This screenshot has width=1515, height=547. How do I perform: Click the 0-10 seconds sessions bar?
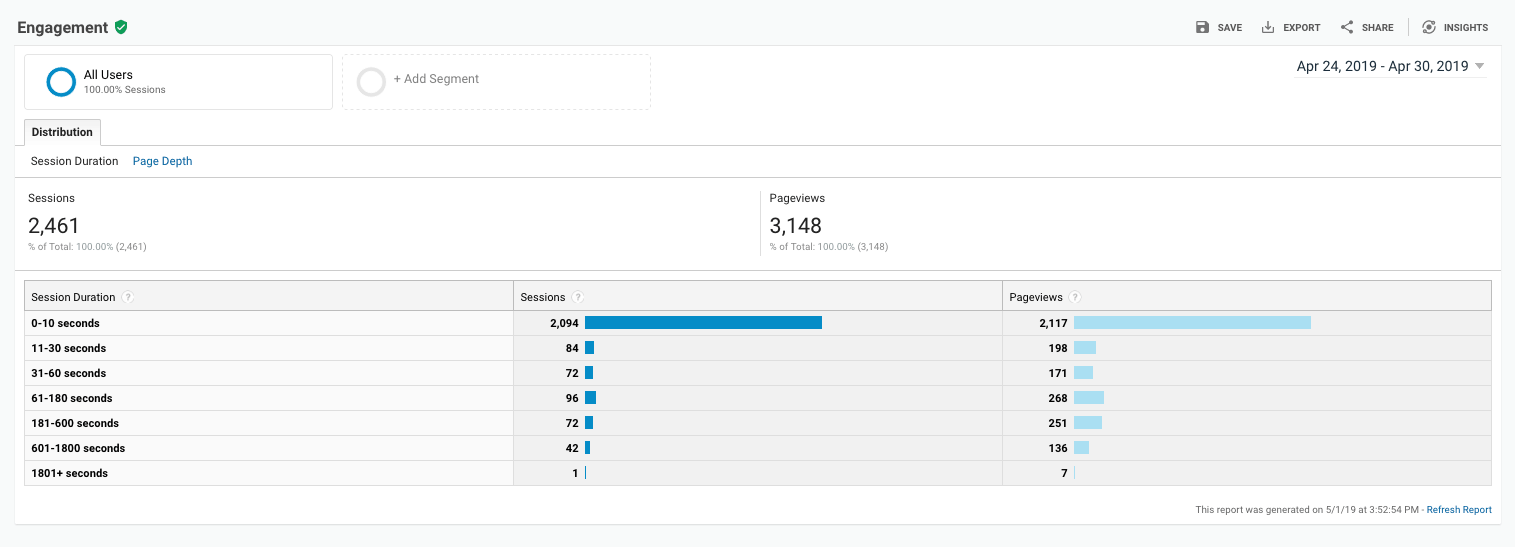point(703,323)
